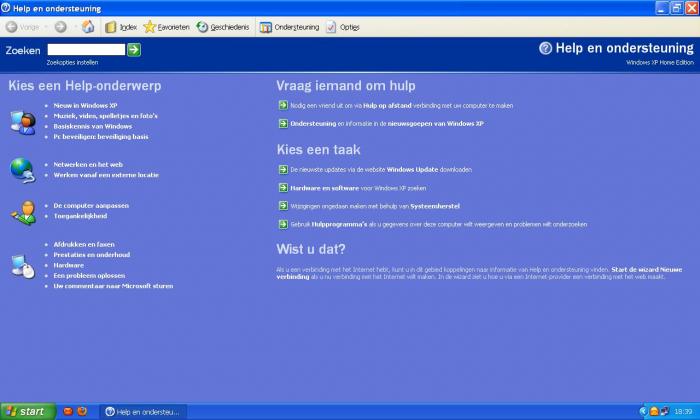Open Netwerken en het web topic

[88, 164]
